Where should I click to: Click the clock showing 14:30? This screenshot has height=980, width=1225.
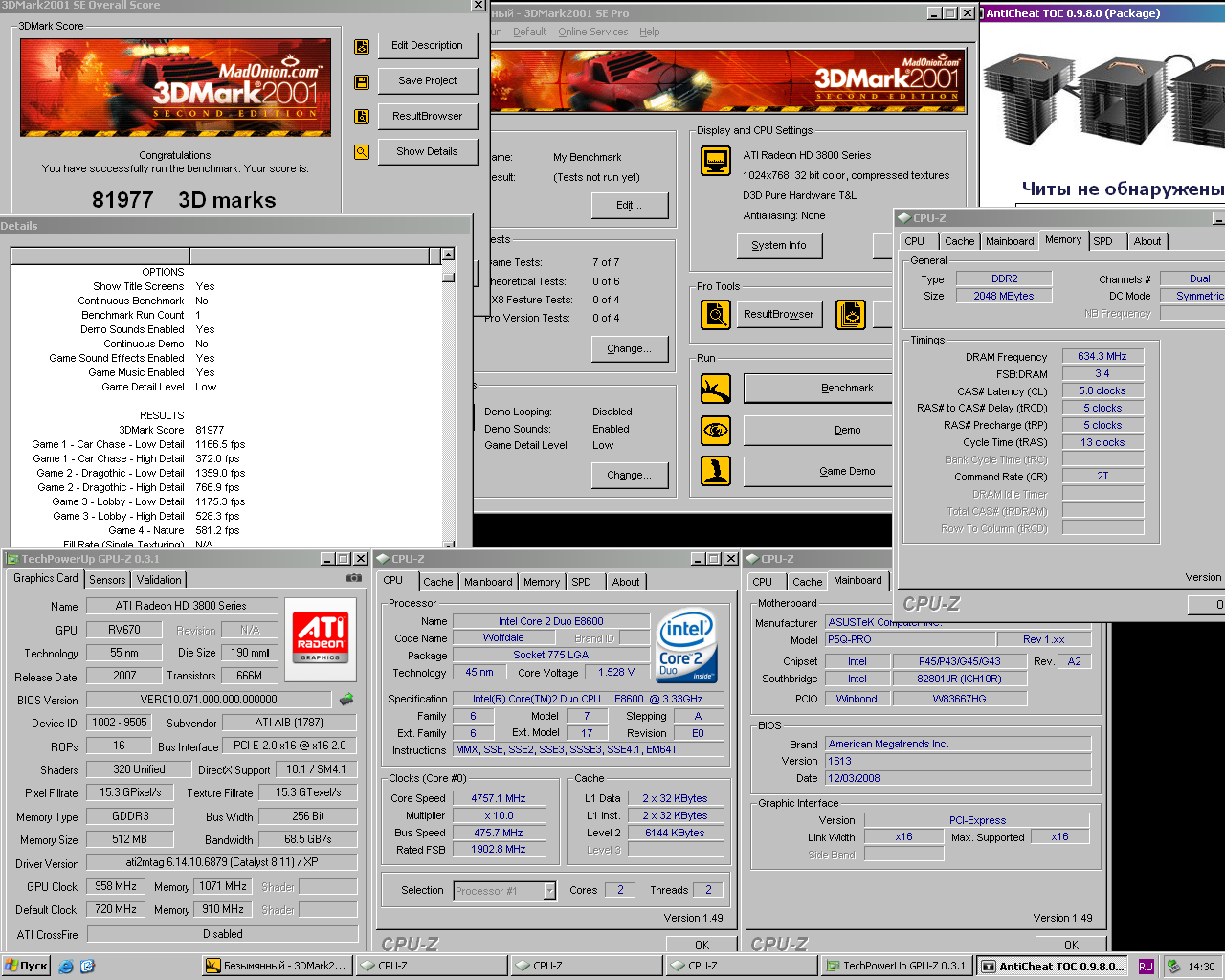[1201, 967]
